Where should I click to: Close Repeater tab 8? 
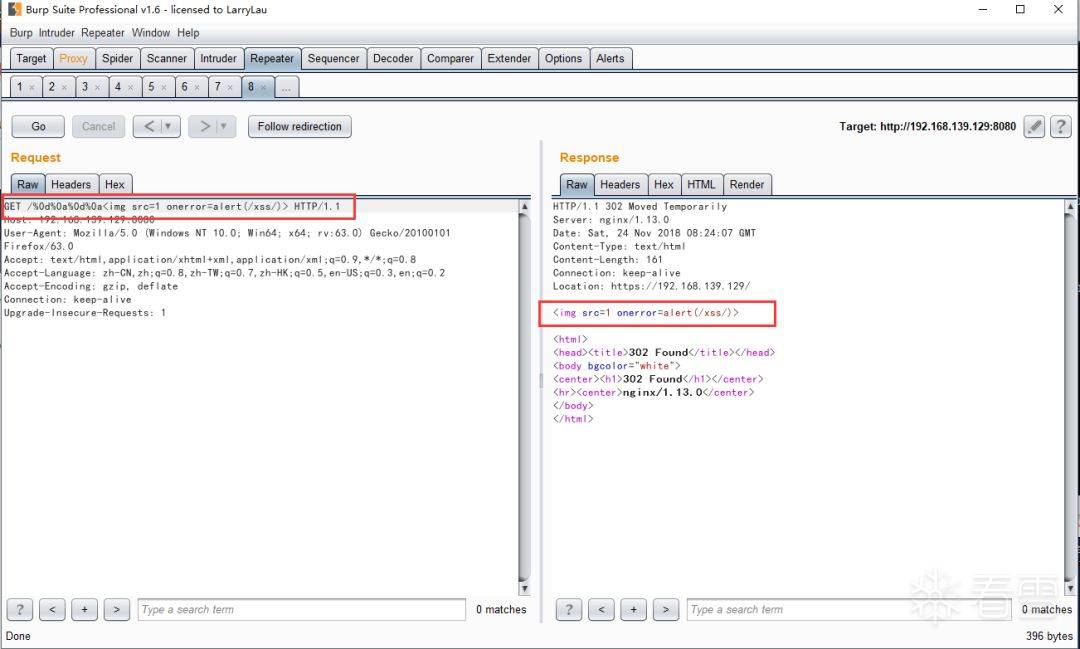[x=263, y=87]
